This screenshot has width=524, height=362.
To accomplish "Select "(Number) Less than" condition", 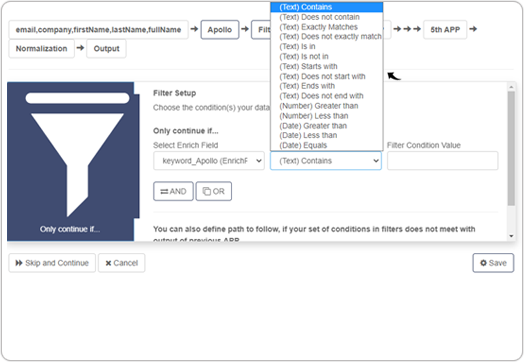I will [x=326, y=116].
